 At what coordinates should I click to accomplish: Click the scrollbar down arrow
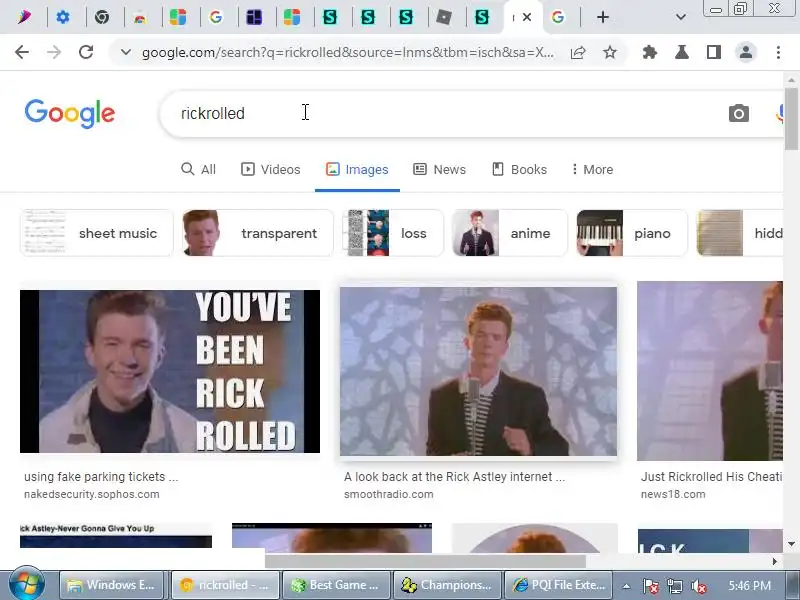(791, 544)
